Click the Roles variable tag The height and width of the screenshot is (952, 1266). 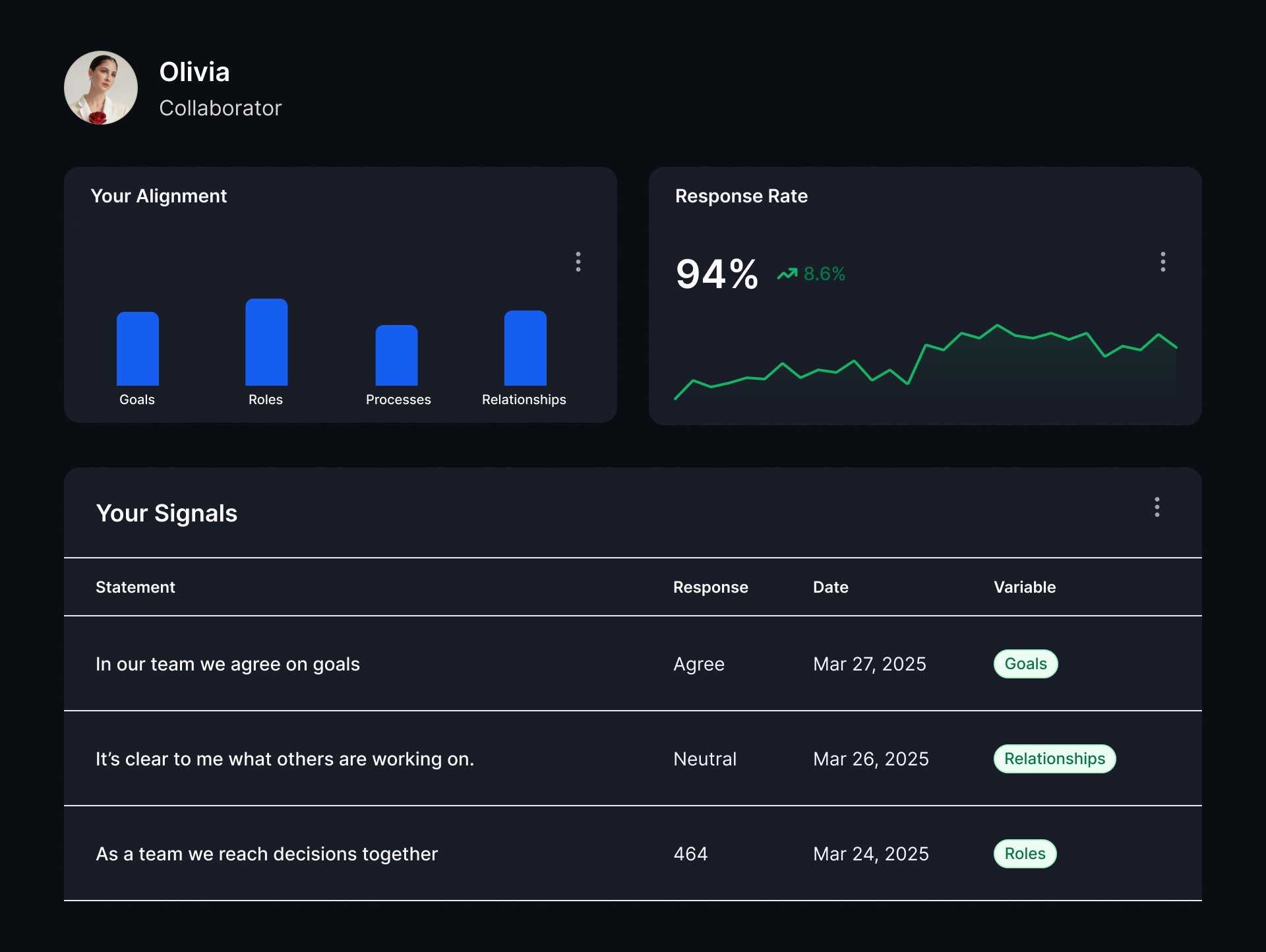pyautogui.click(x=1025, y=854)
